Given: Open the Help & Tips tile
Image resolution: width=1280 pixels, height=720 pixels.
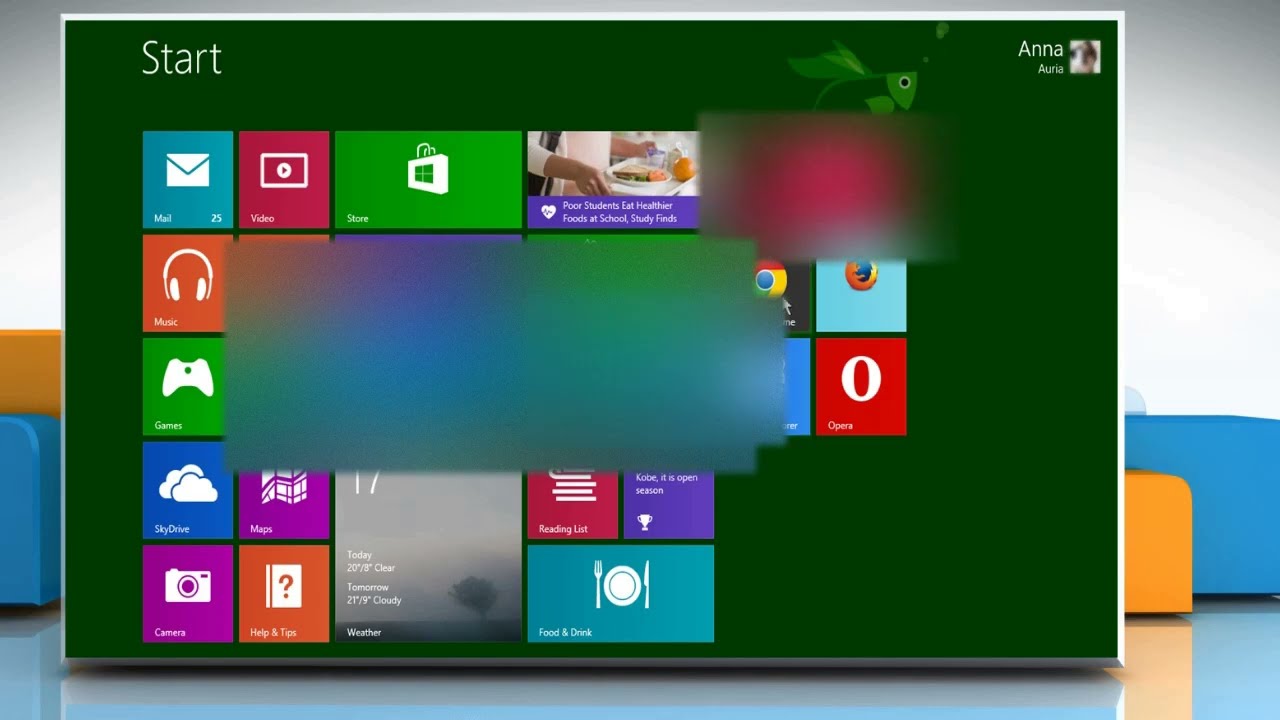Looking at the screenshot, I should pos(284,593).
